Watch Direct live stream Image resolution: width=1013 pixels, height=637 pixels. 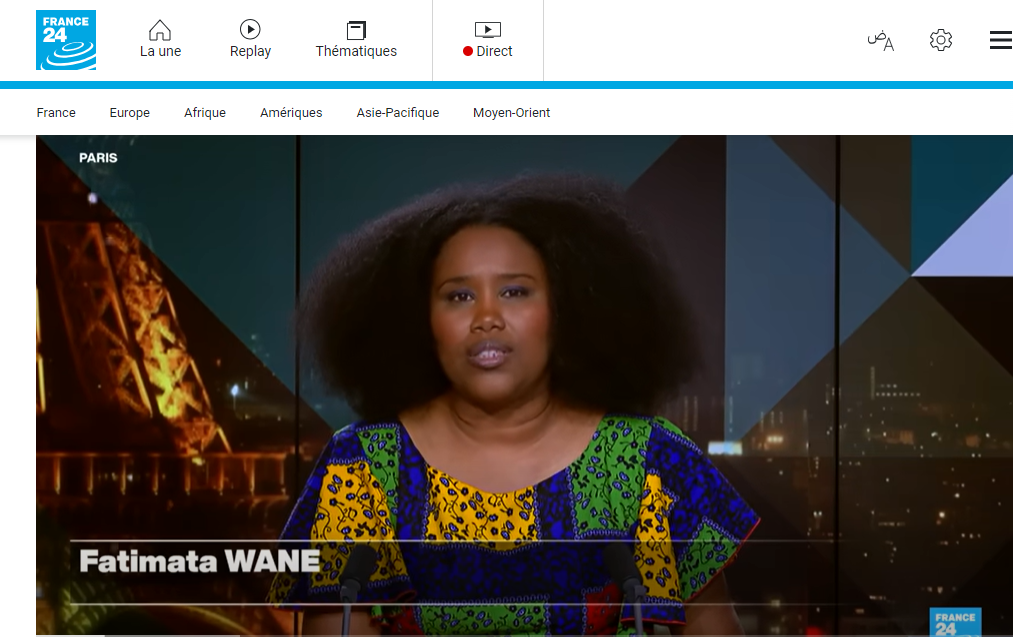tap(488, 51)
